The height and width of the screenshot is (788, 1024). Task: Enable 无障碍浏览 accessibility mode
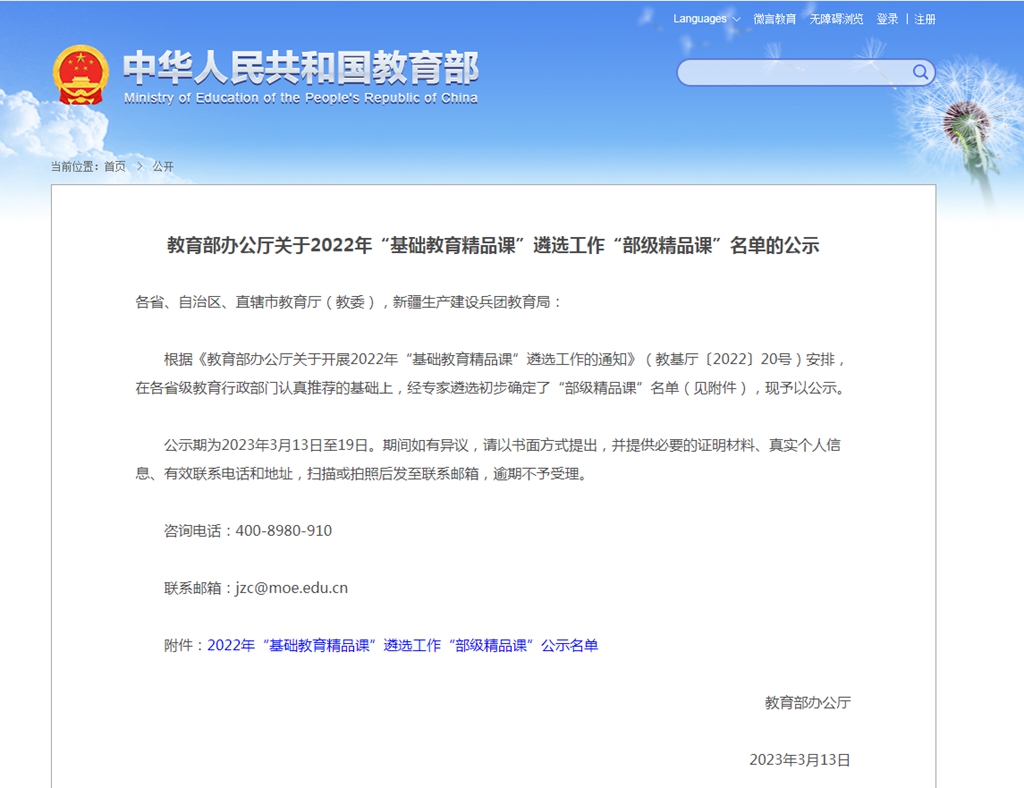[836, 19]
